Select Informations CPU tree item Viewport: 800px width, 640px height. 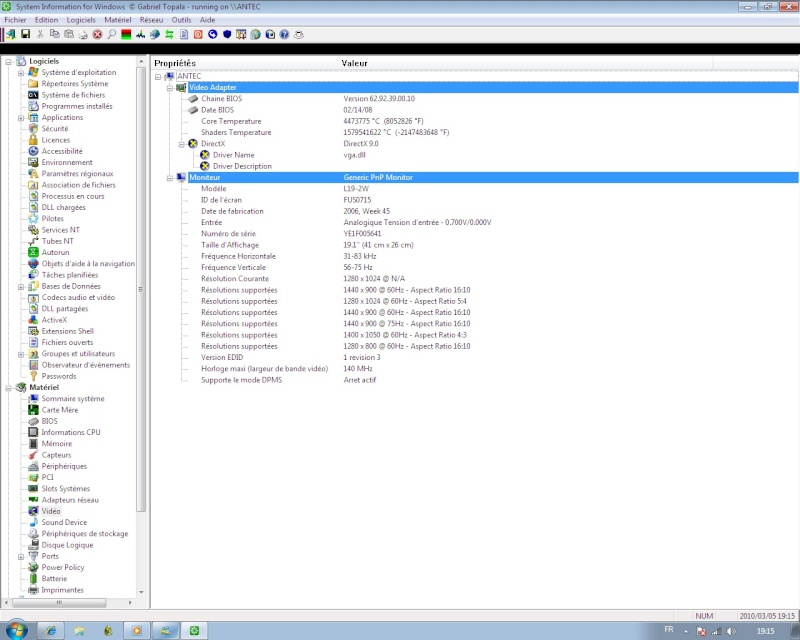pos(71,432)
